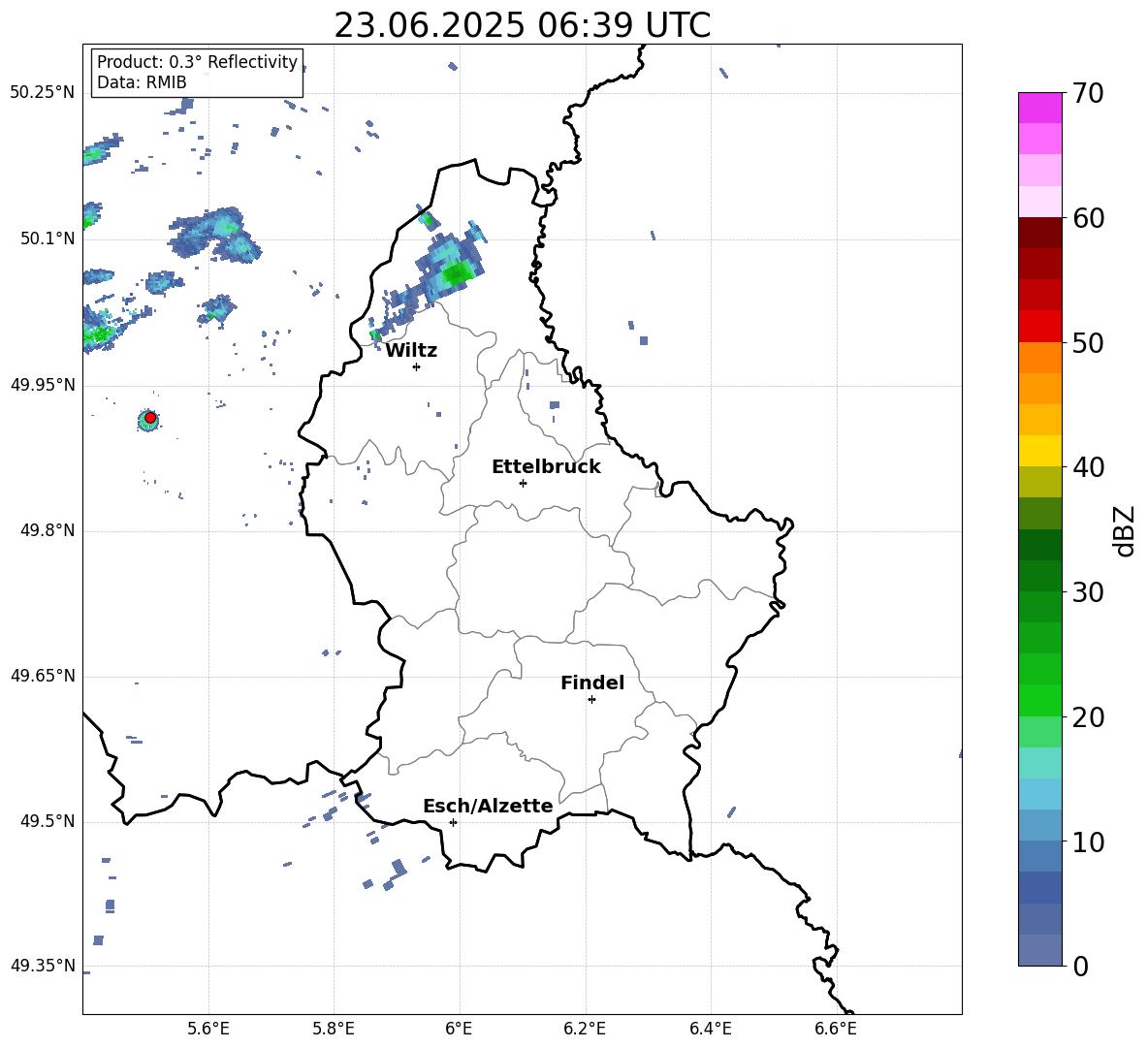Click the 49.5°N latitude label
The width and height of the screenshot is (1148, 1048).
click(x=48, y=822)
